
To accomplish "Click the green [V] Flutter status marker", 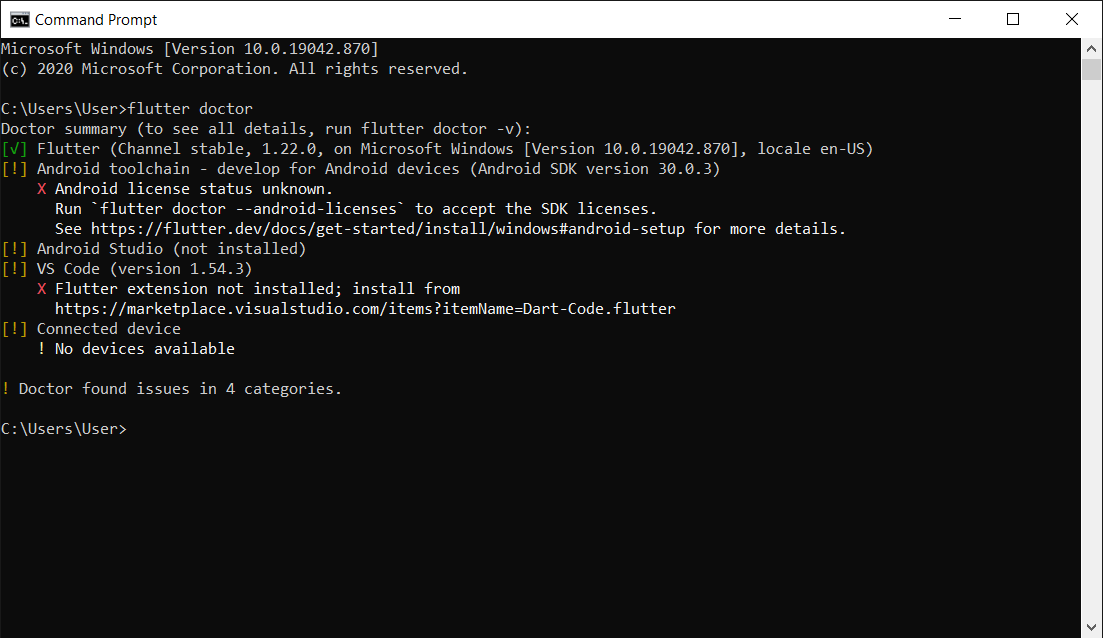I will [x=13, y=148].
